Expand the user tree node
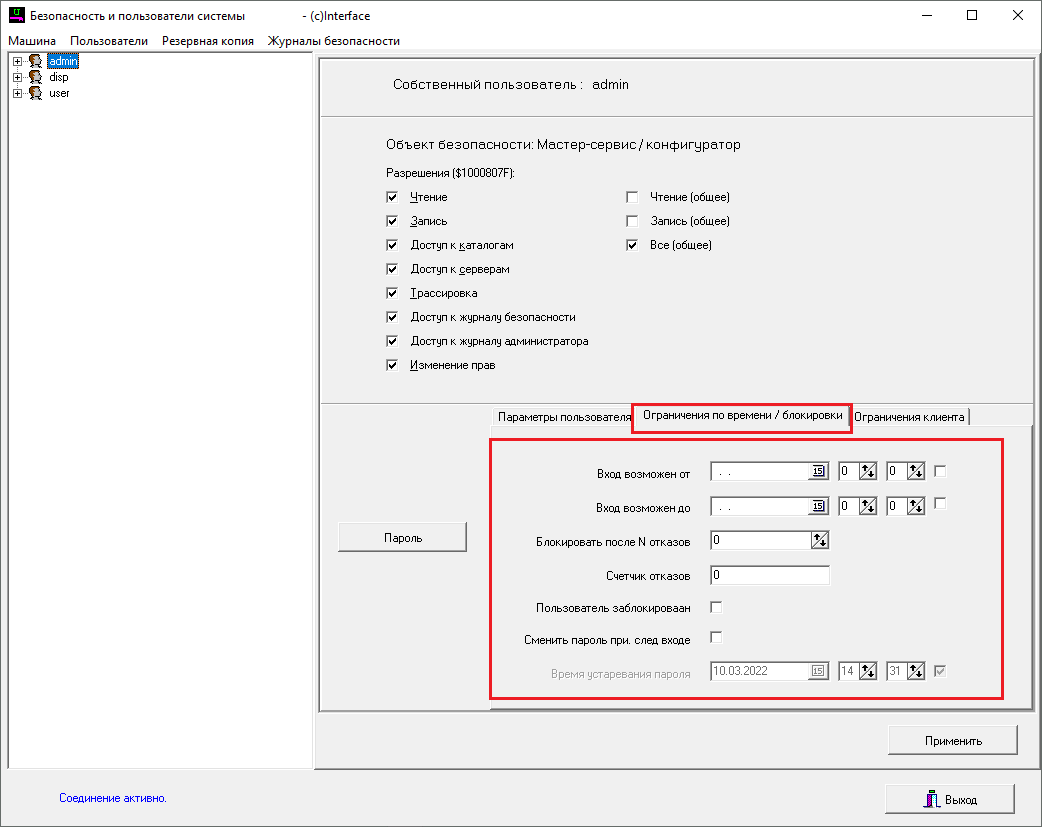The height and width of the screenshot is (827, 1042). pyautogui.click(x=17, y=93)
